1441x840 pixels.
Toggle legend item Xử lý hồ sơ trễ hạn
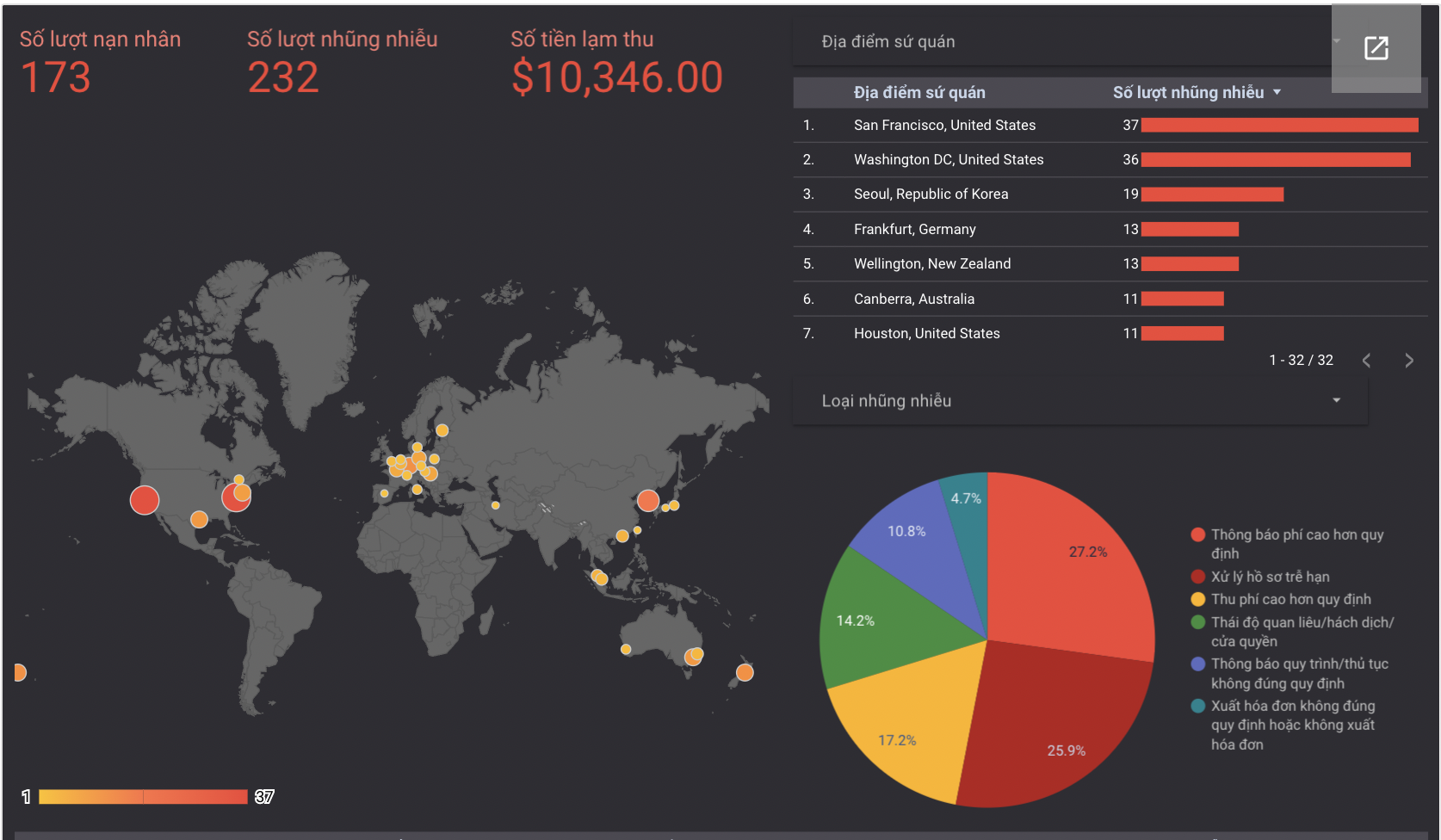[1270, 577]
